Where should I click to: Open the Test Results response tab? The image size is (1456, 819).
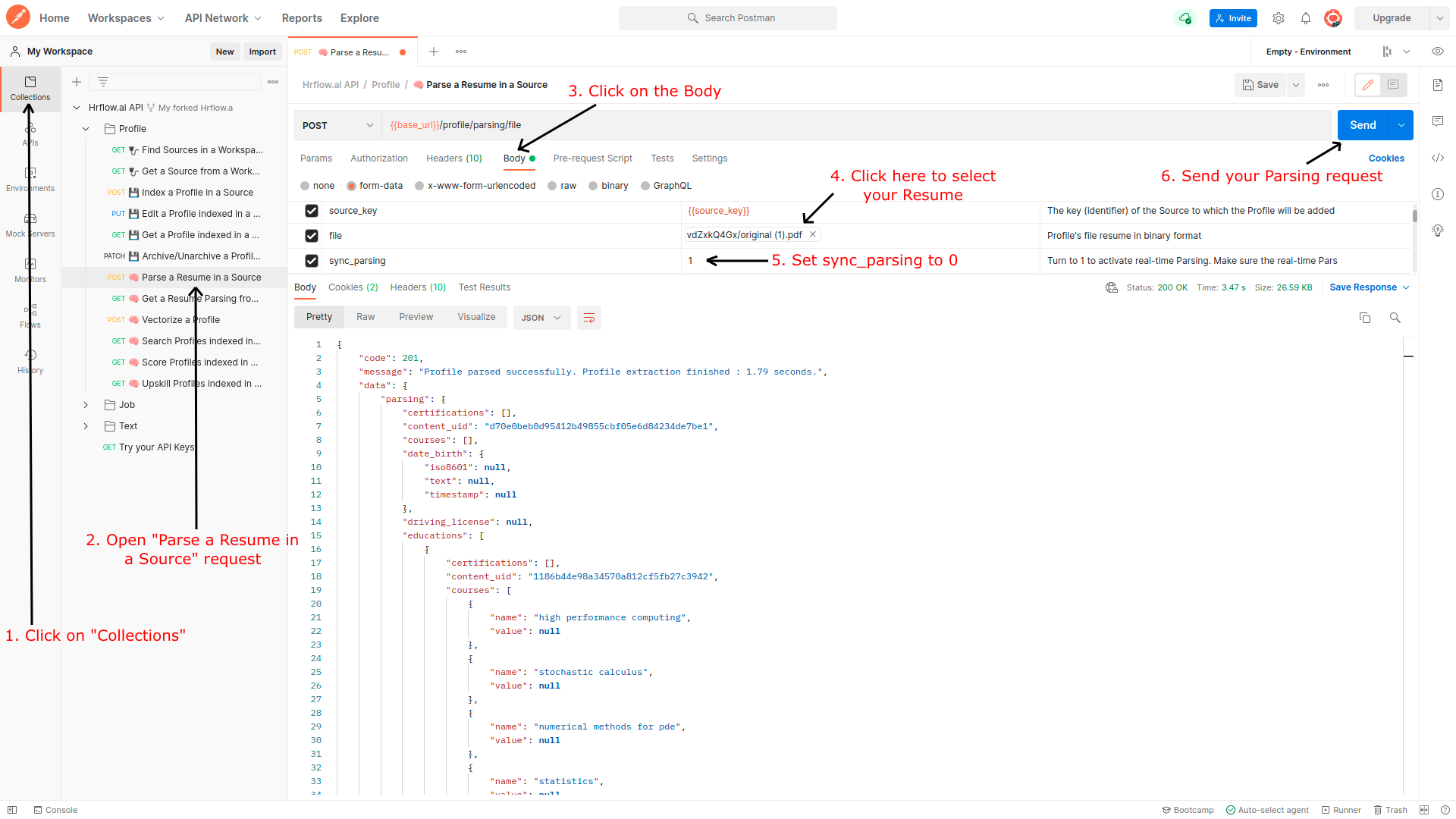pos(484,287)
